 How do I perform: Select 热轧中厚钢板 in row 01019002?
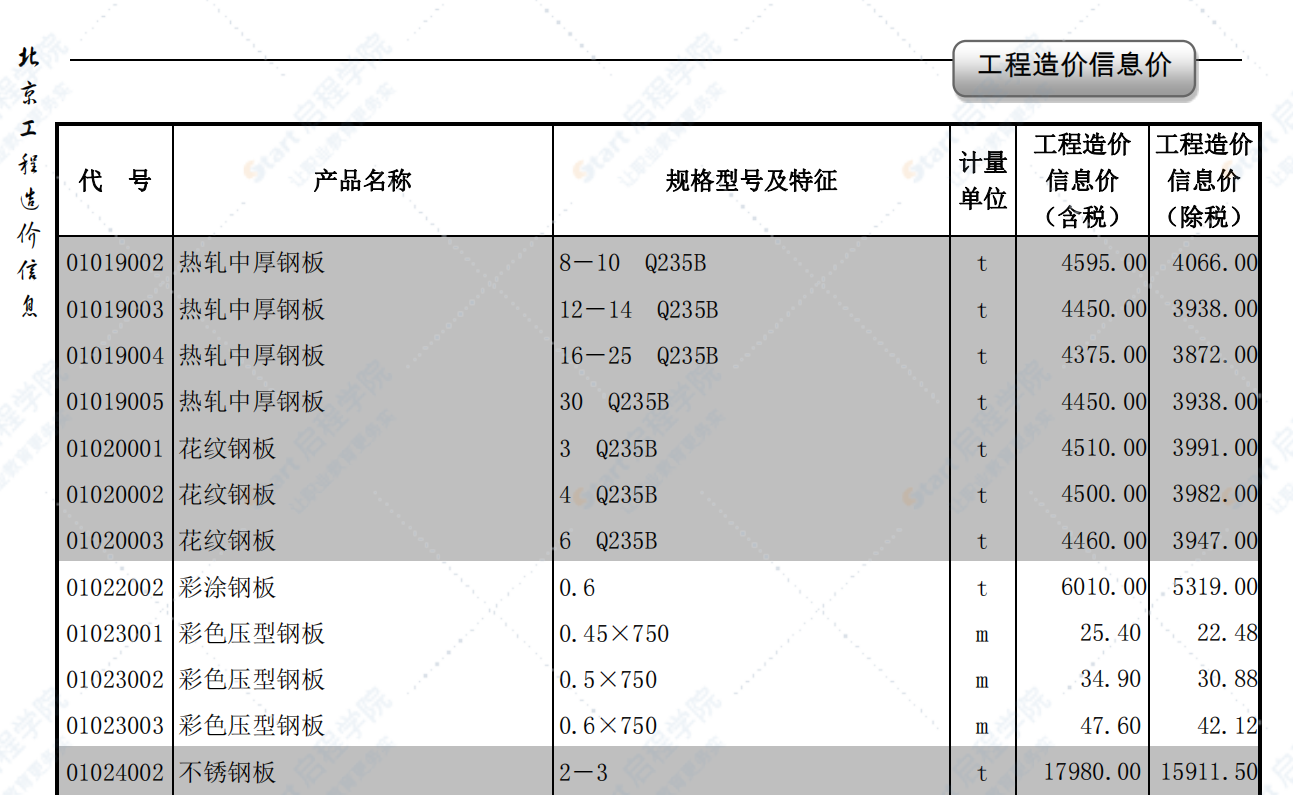[252, 263]
